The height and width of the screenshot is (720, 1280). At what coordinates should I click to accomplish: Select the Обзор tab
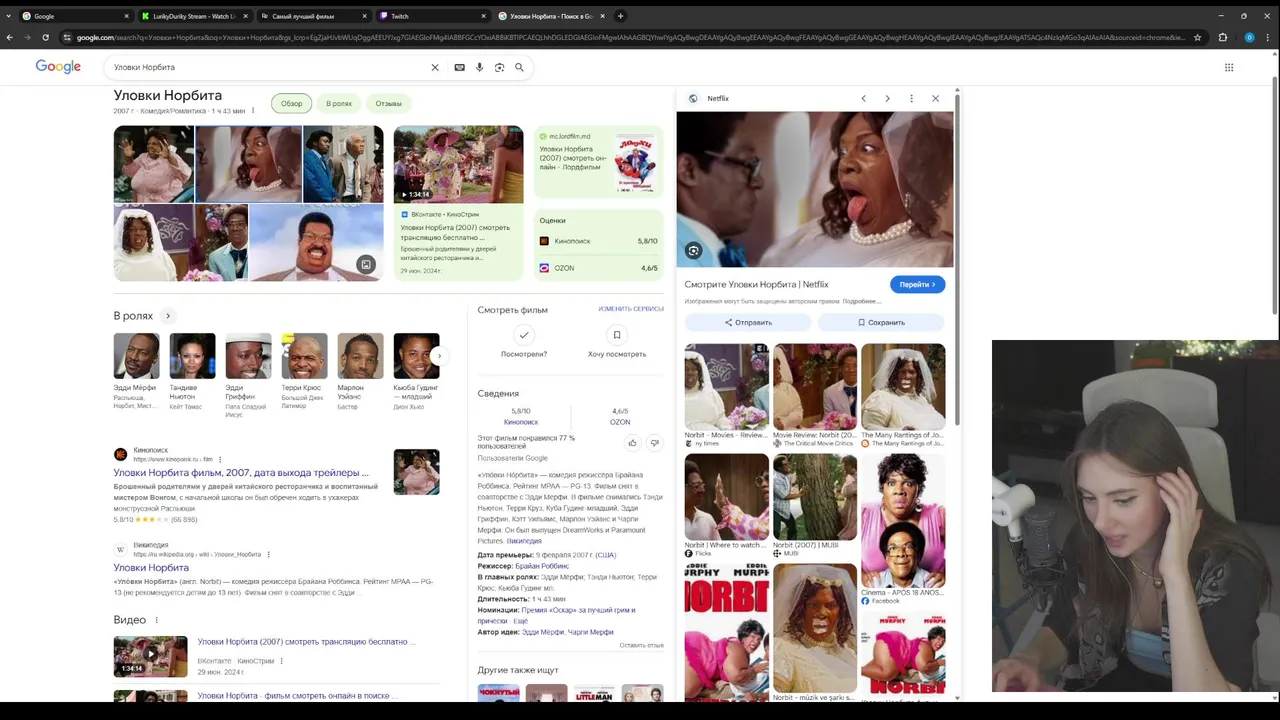(x=291, y=103)
